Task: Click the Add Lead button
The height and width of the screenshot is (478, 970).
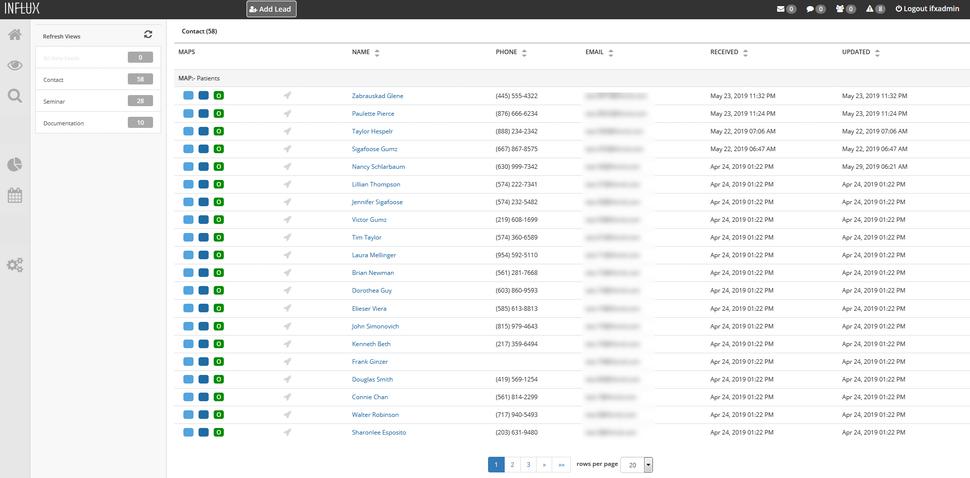Action: click(x=271, y=9)
